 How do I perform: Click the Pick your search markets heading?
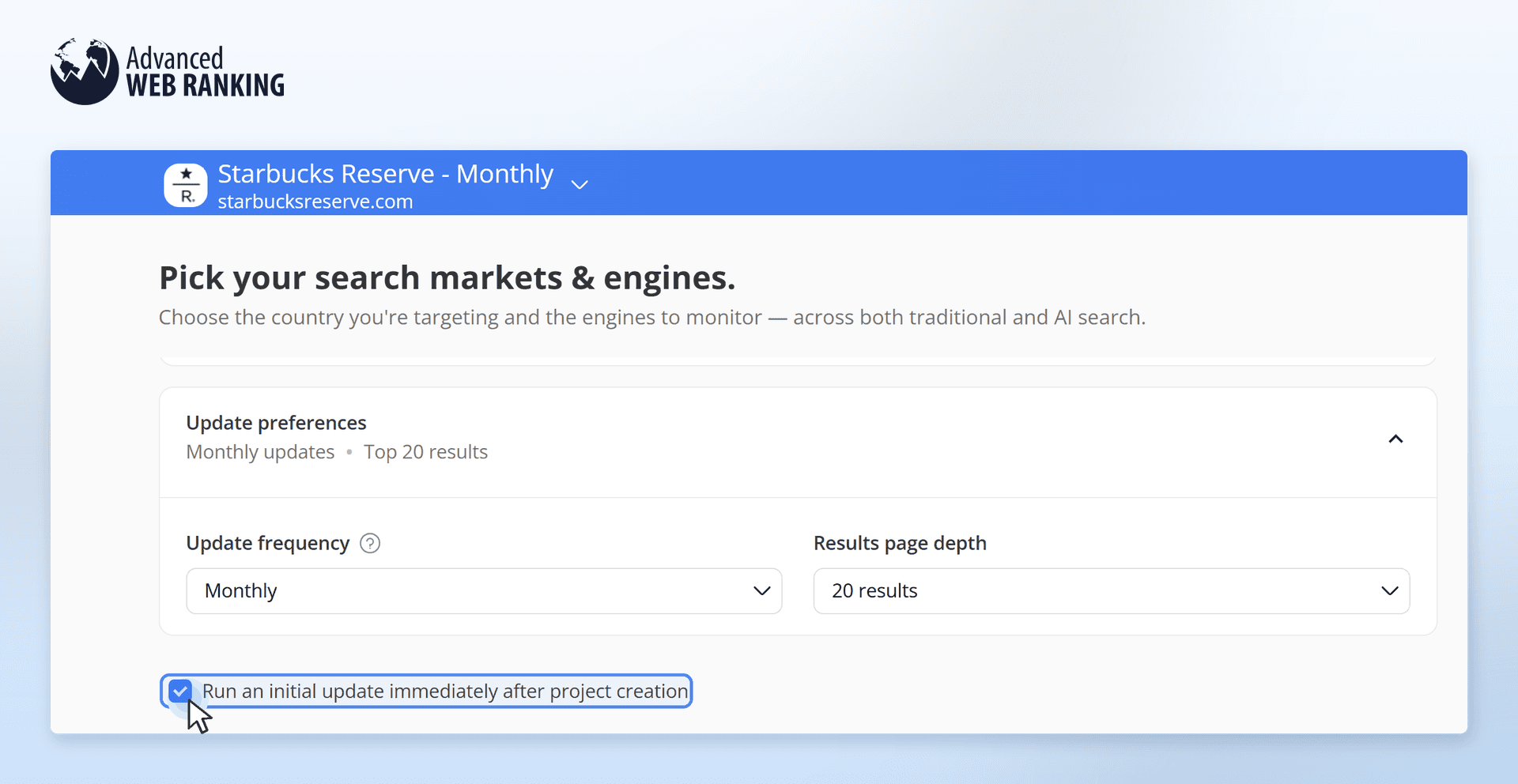coord(447,278)
